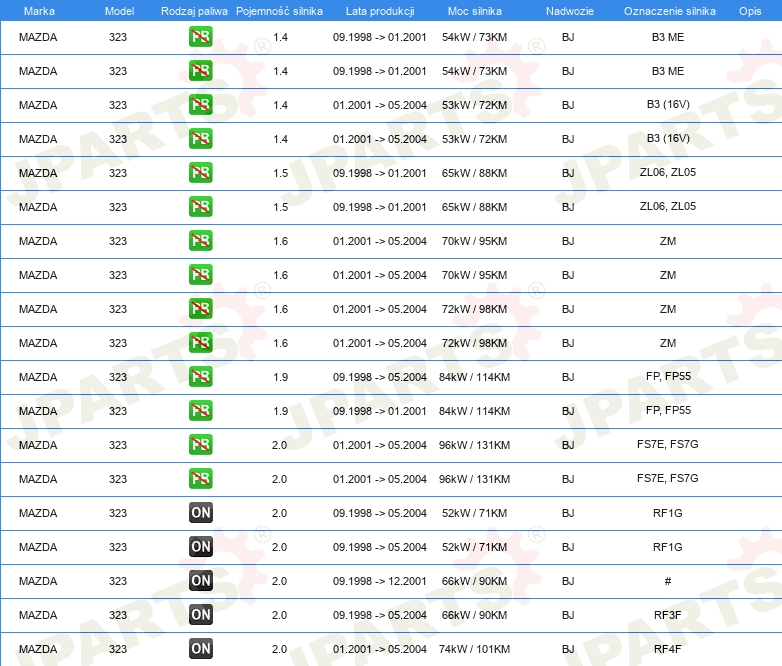This screenshot has width=782, height=666.
Task: Click 84kW / 114KM in row ending 05.2004
Action: 474,377
